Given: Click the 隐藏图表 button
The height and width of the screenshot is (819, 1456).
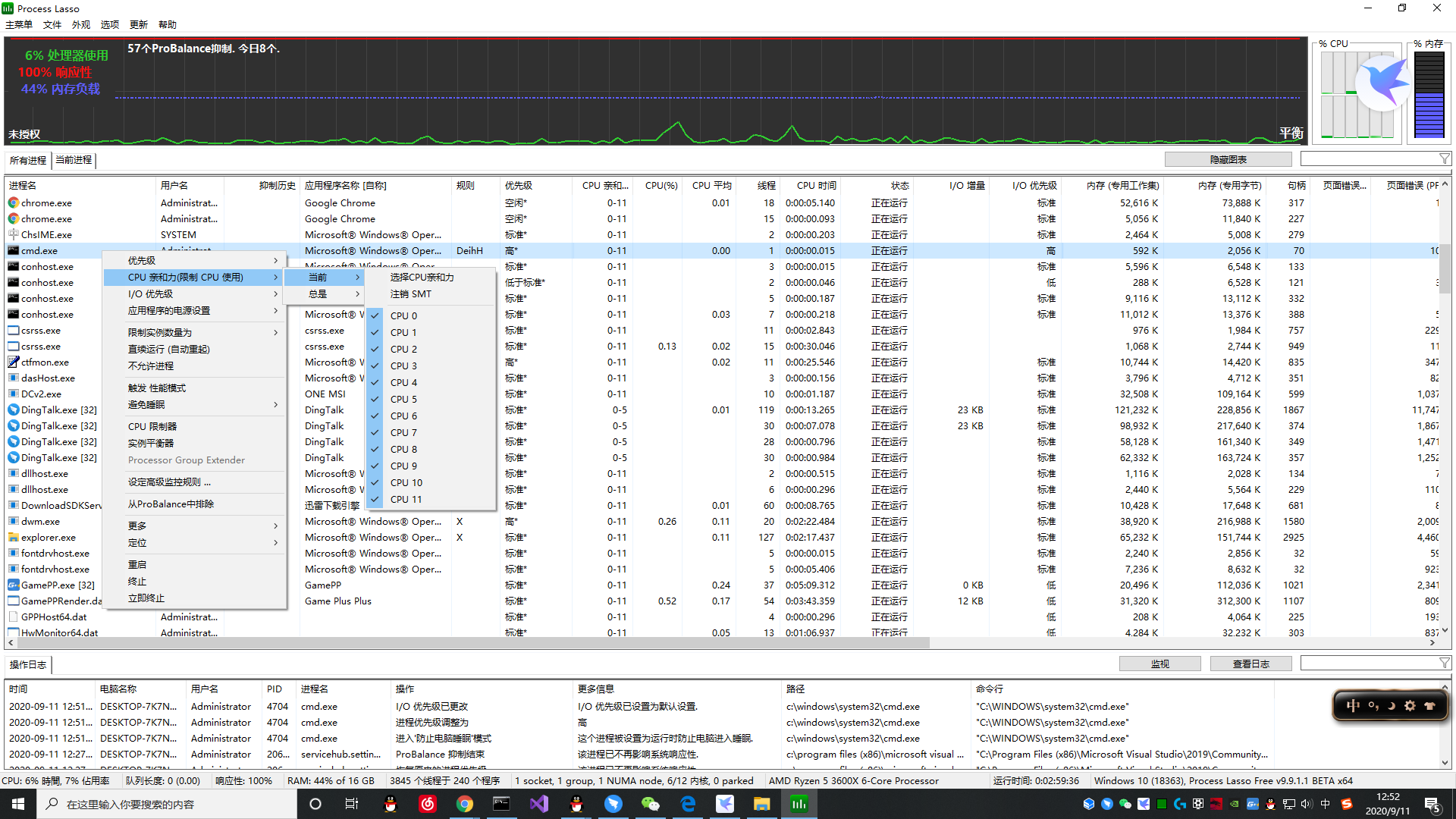Looking at the screenshot, I should pos(1228,159).
